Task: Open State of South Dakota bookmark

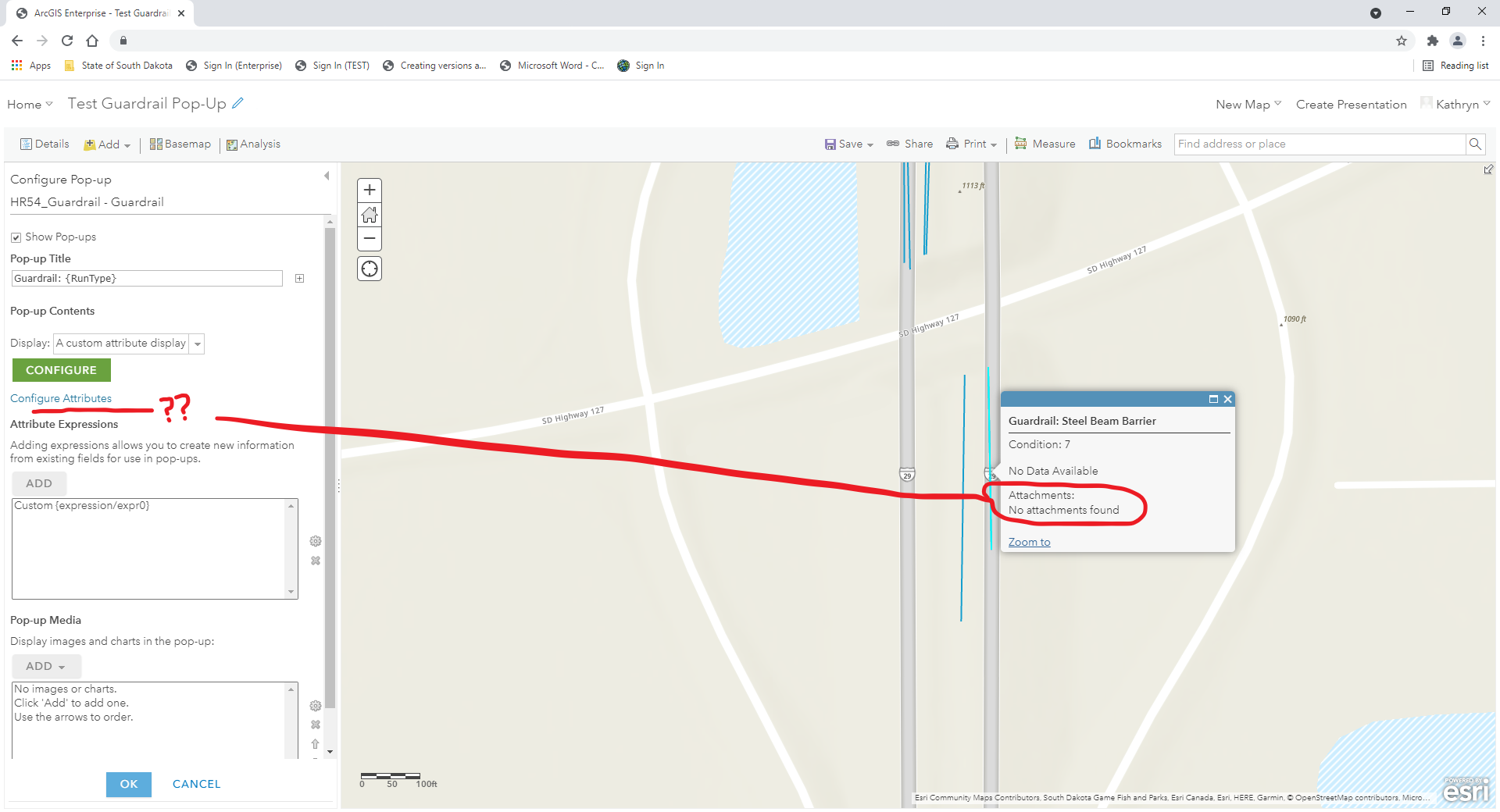Action: pos(119,66)
